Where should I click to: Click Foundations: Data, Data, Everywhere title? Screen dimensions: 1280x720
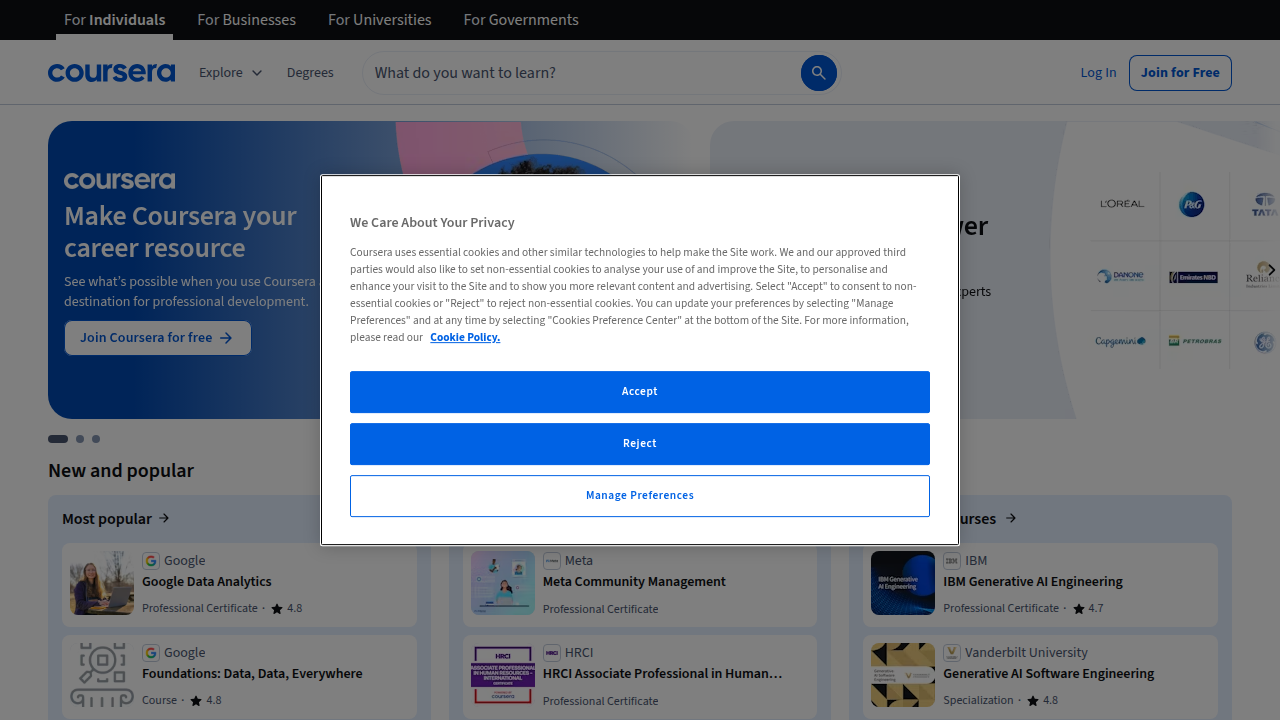click(x=252, y=674)
